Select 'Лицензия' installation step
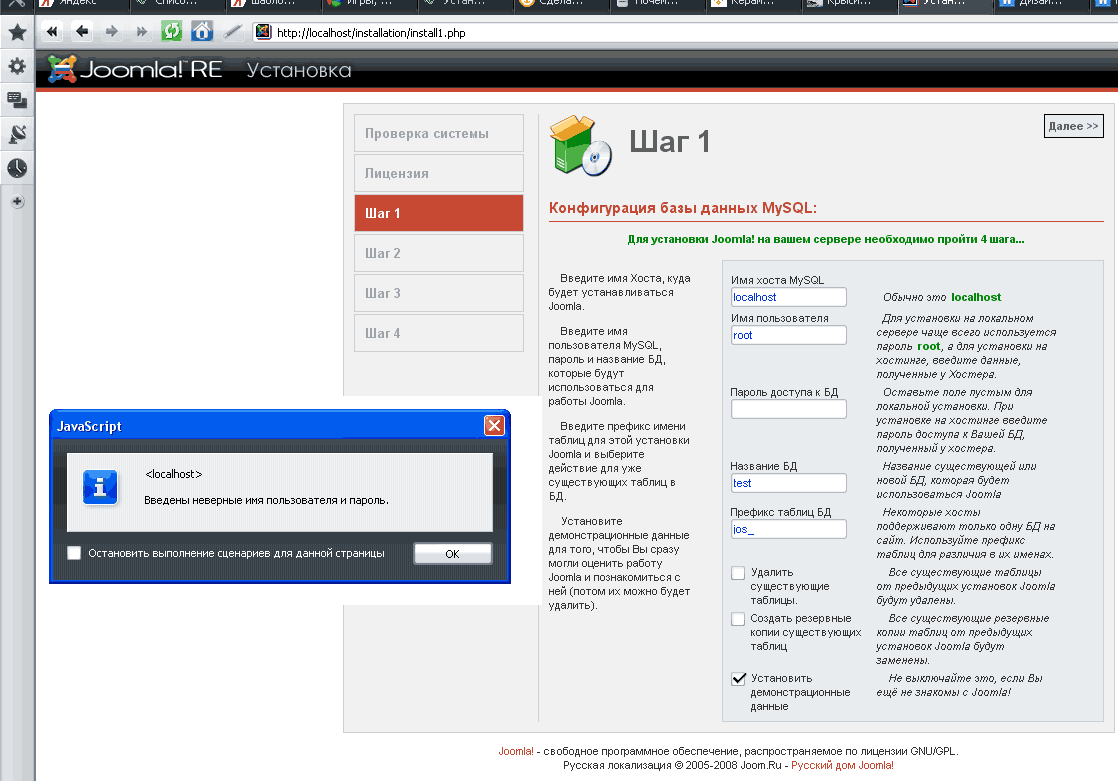The height and width of the screenshot is (781, 1118). [x=439, y=173]
